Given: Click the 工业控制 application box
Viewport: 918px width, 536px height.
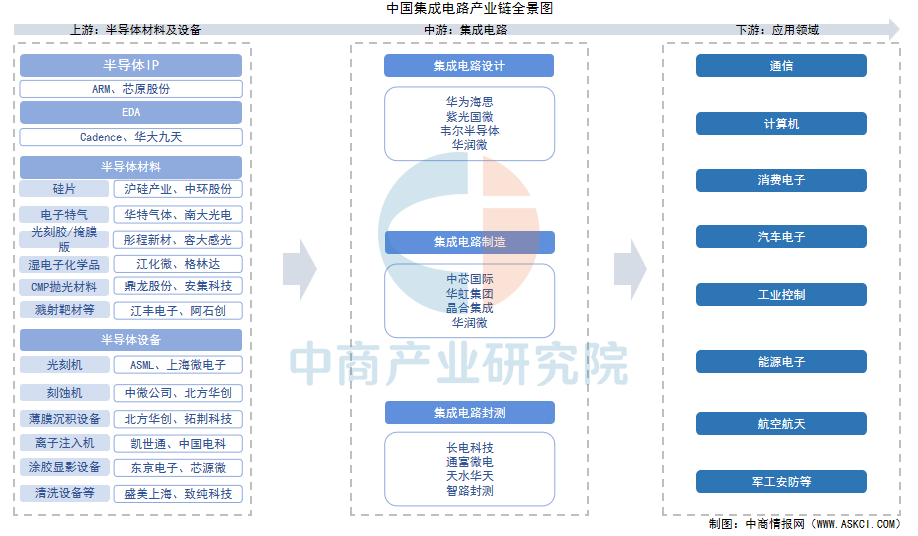Looking at the screenshot, I should 781,294.
